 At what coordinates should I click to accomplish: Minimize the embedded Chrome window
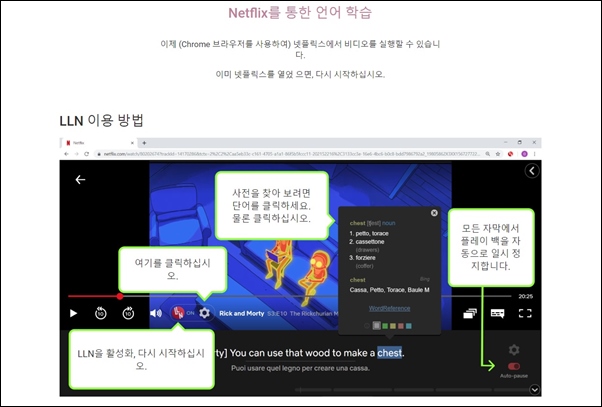[506, 142]
